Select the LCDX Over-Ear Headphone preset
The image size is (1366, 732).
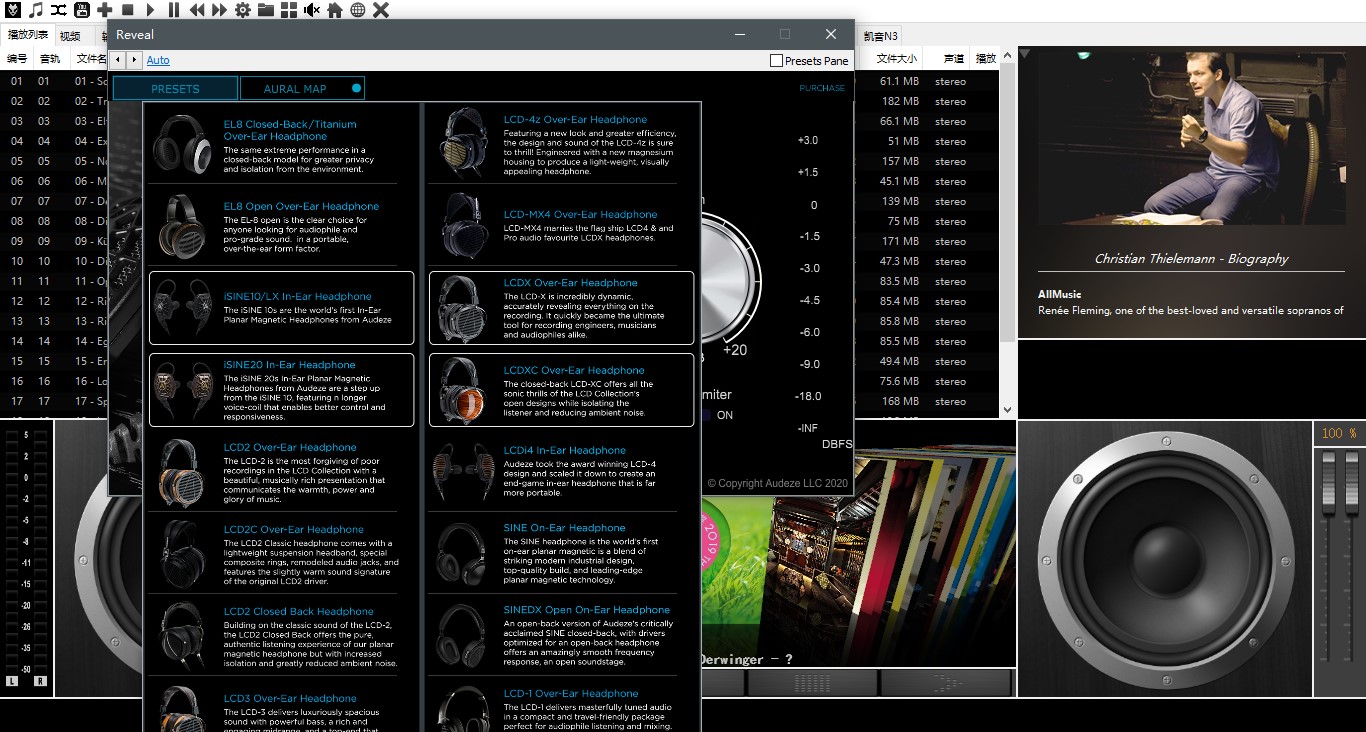click(x=561, y=308)
